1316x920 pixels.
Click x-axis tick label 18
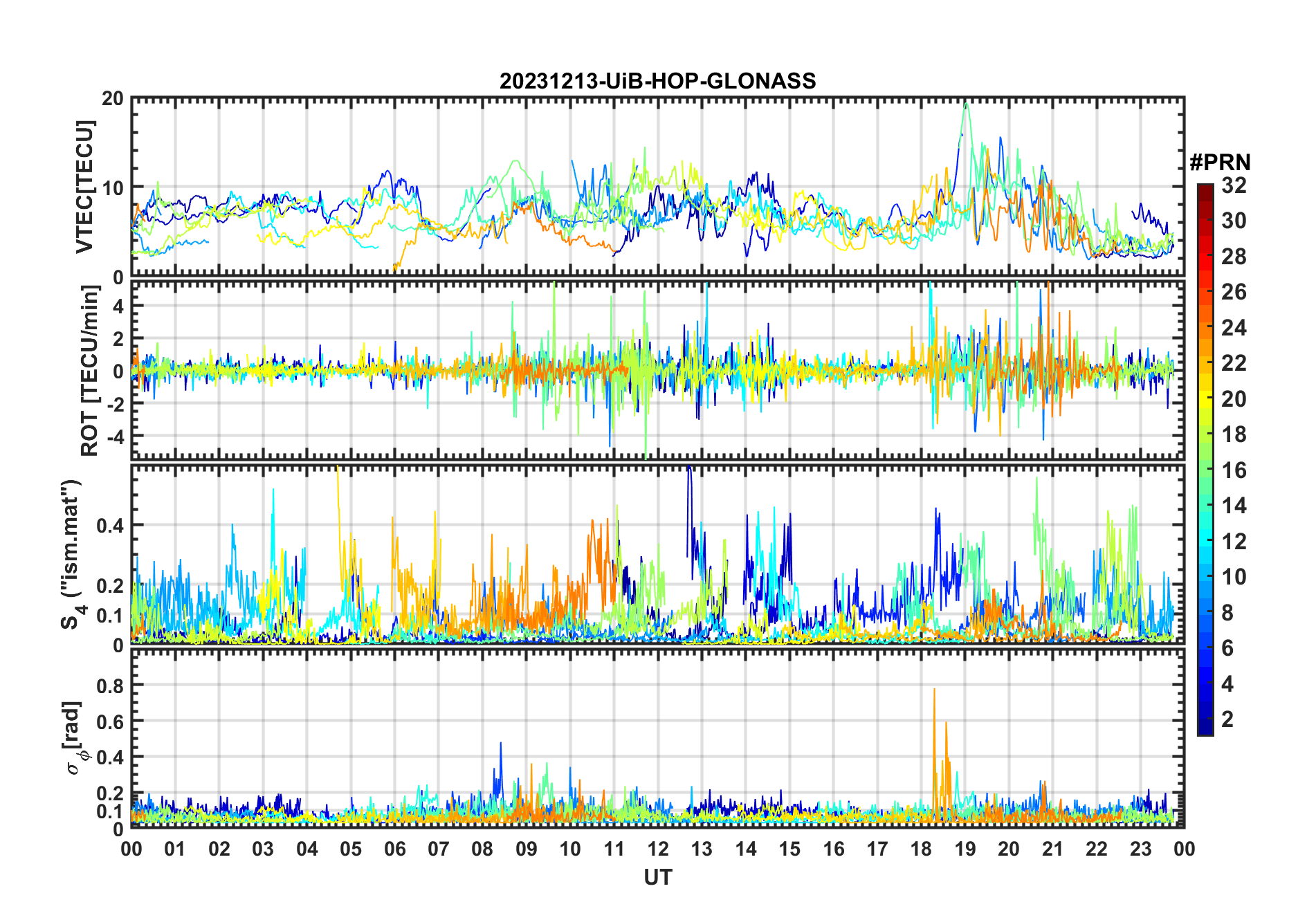pos(921,849)
